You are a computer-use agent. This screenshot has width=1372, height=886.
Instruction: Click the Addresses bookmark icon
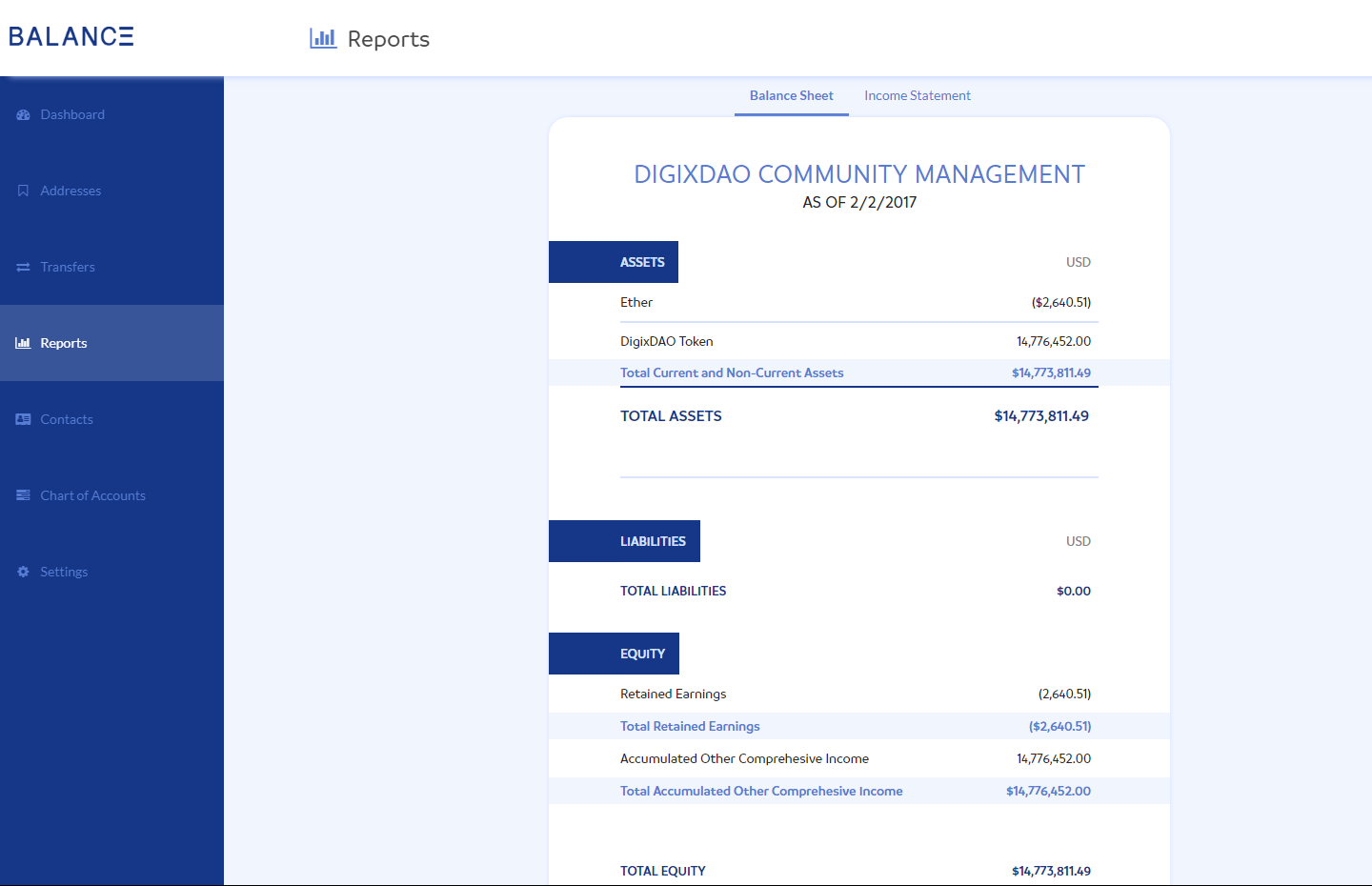pyautogui.click(x=23, y=191)
